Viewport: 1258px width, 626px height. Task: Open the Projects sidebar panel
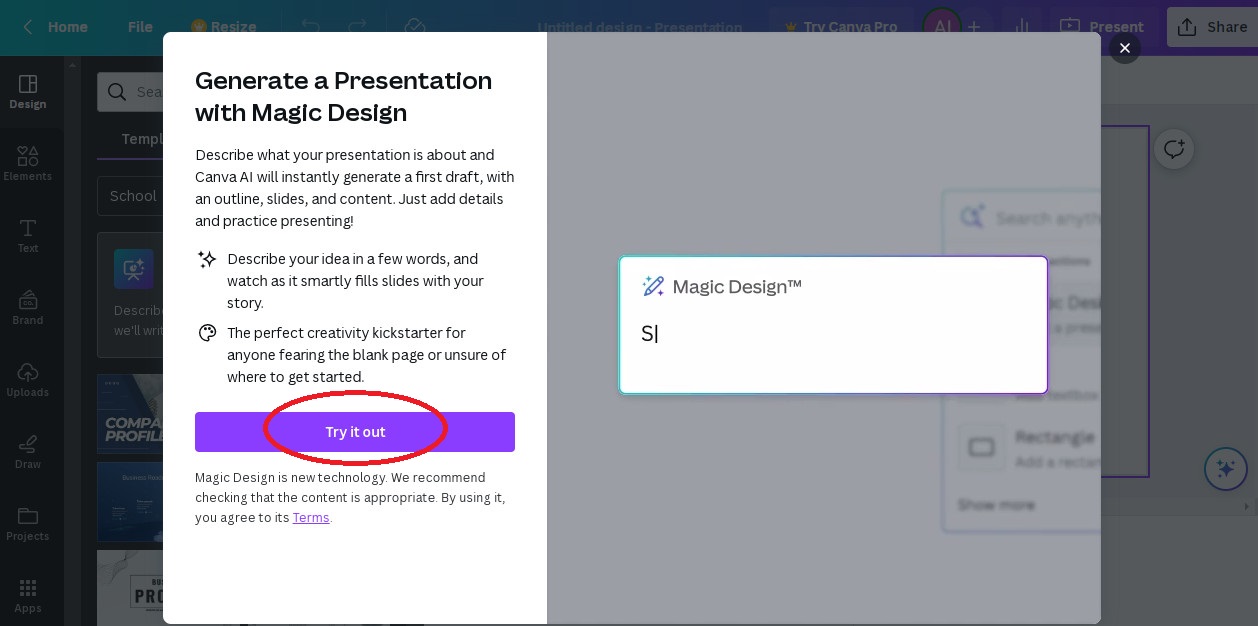point(28,523)
